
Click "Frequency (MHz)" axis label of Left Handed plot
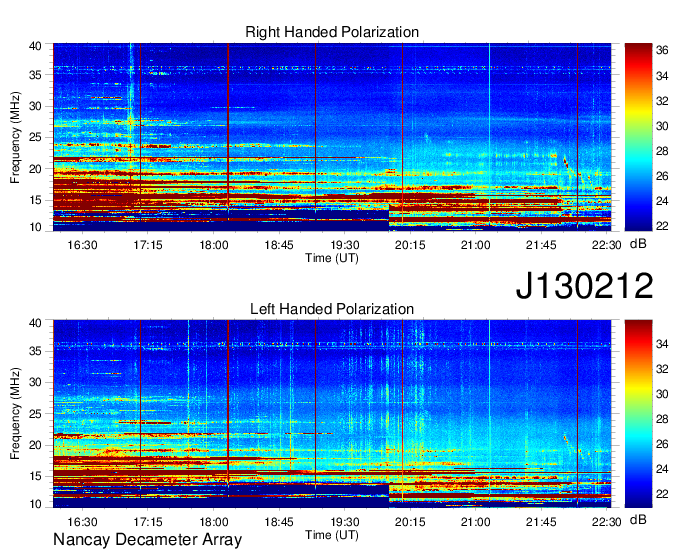tap(15, 414)
